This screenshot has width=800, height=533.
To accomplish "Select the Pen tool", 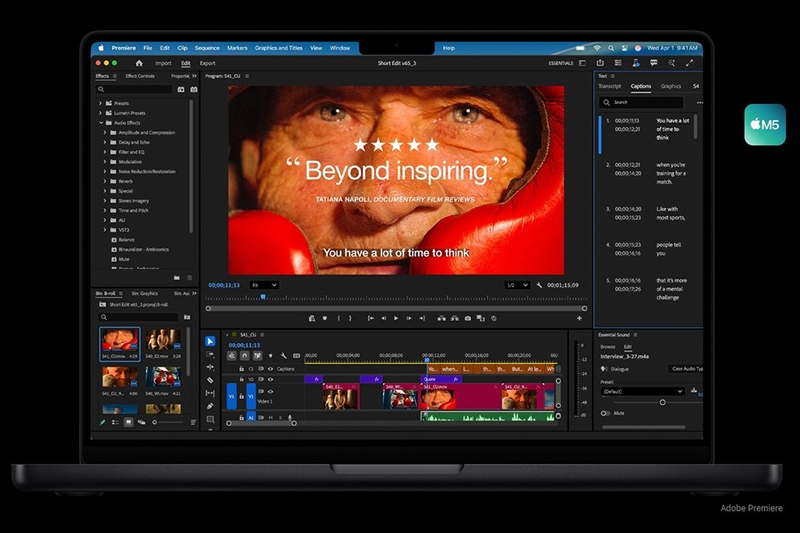I will point(210,406).
